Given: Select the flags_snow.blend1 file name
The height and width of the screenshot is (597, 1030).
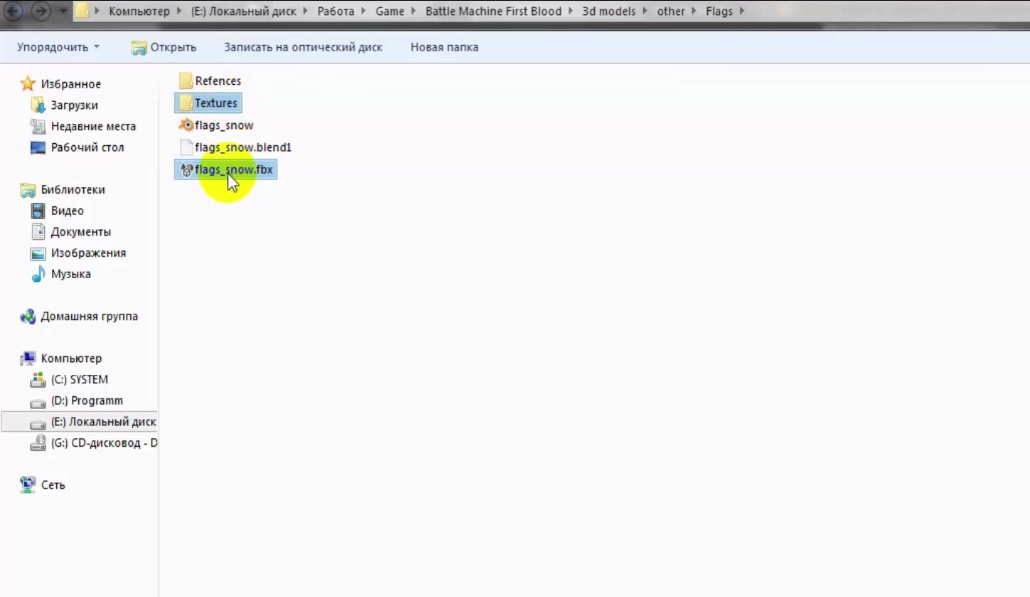Looking at the screenshot, I should pos(243,147).
